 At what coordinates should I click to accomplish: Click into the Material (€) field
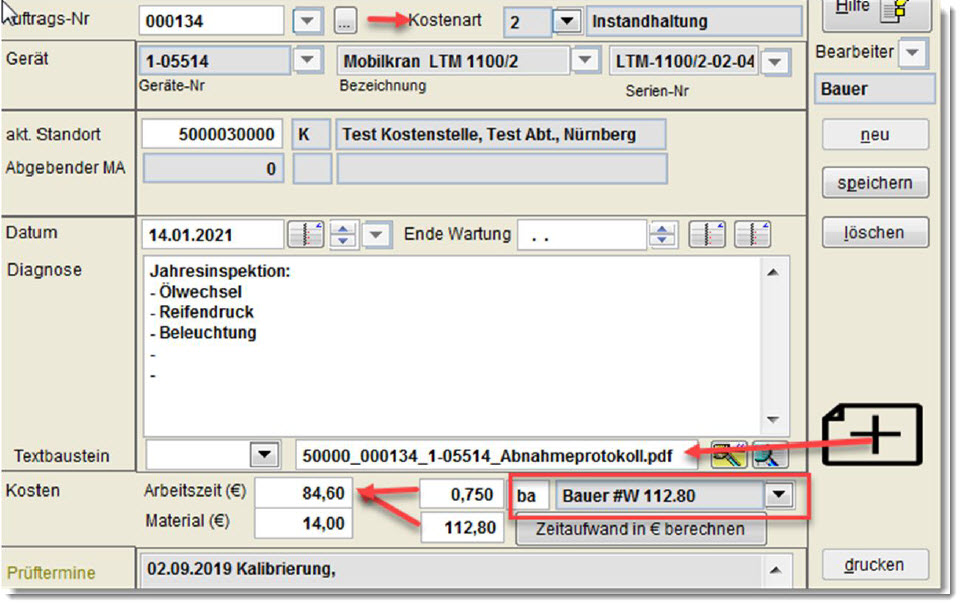coord(303,523)
